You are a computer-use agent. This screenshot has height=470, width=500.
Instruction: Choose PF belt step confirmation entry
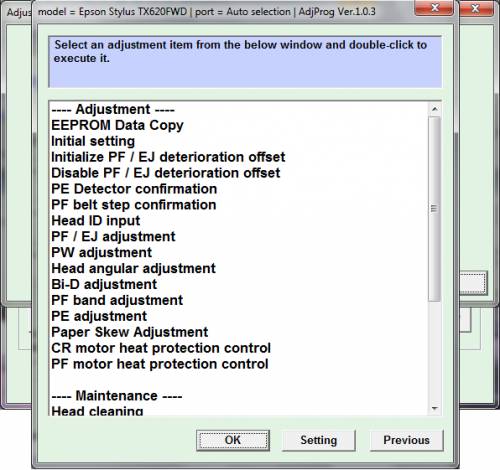tap(134, 205)
